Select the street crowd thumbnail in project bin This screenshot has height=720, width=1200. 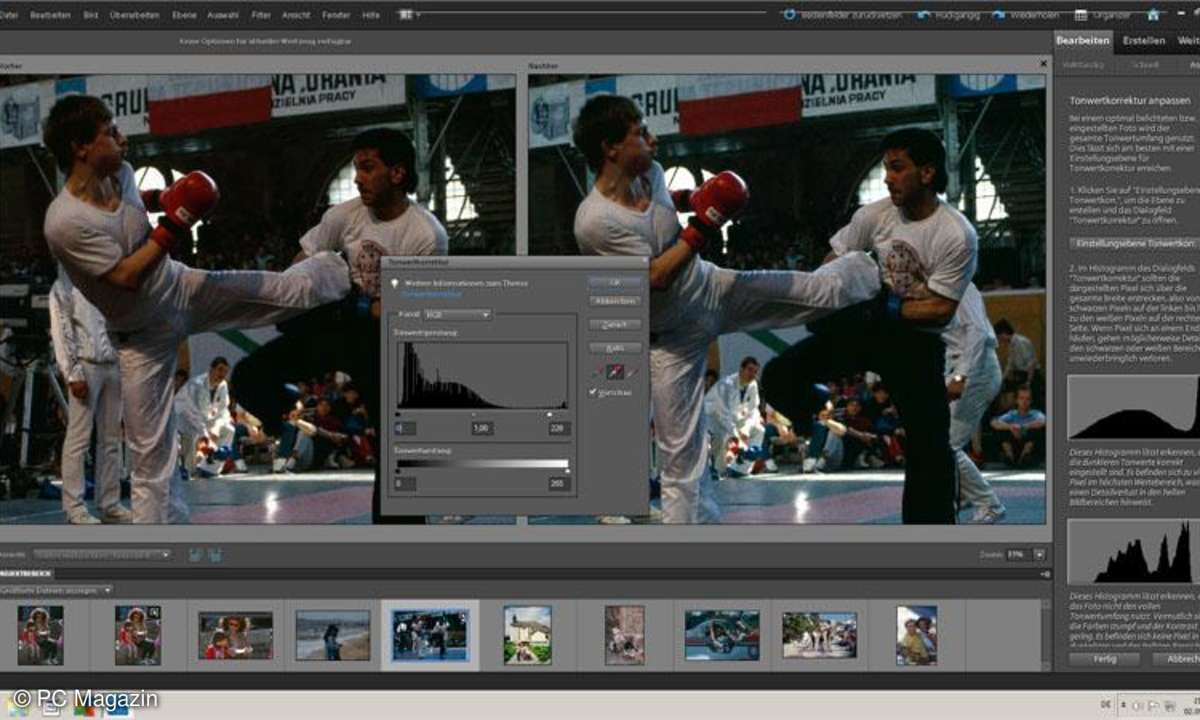pyautogui.click(x=819, y=635)
